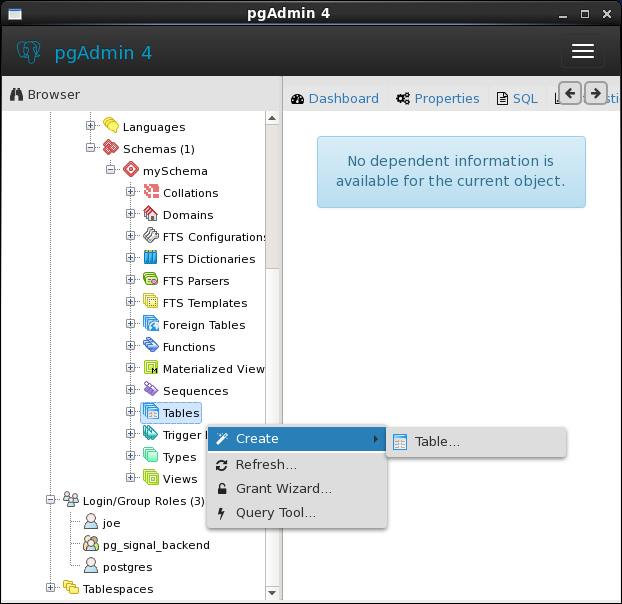The width and height of the screenshot is (622, 604).
Task: Click the Collations node icon
Action: point(151,192)
